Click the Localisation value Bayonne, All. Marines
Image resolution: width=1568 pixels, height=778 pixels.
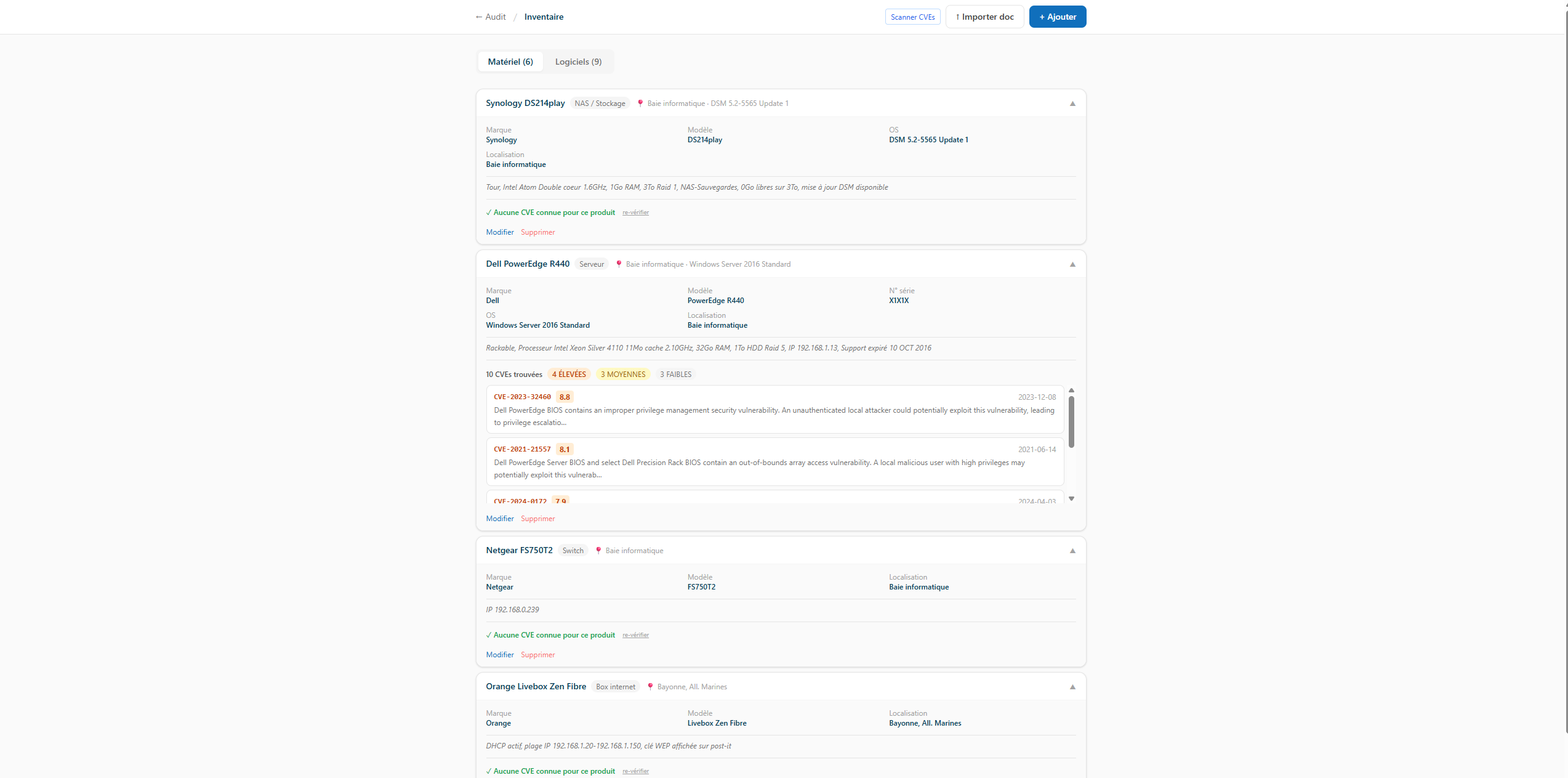925,723
